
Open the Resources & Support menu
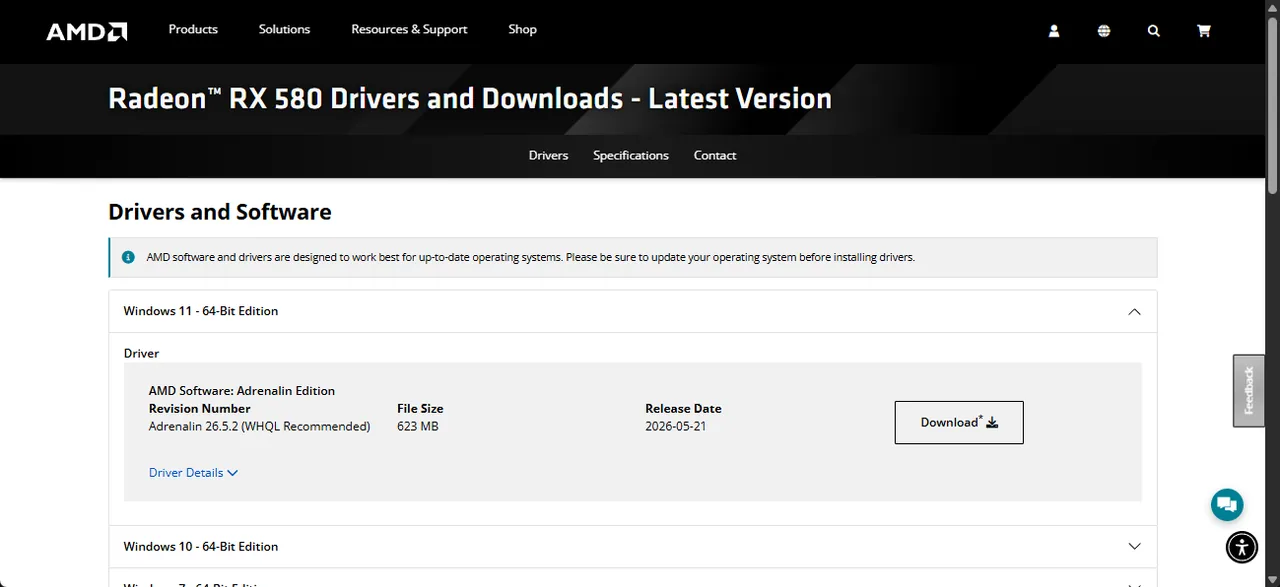pos(409,29)
